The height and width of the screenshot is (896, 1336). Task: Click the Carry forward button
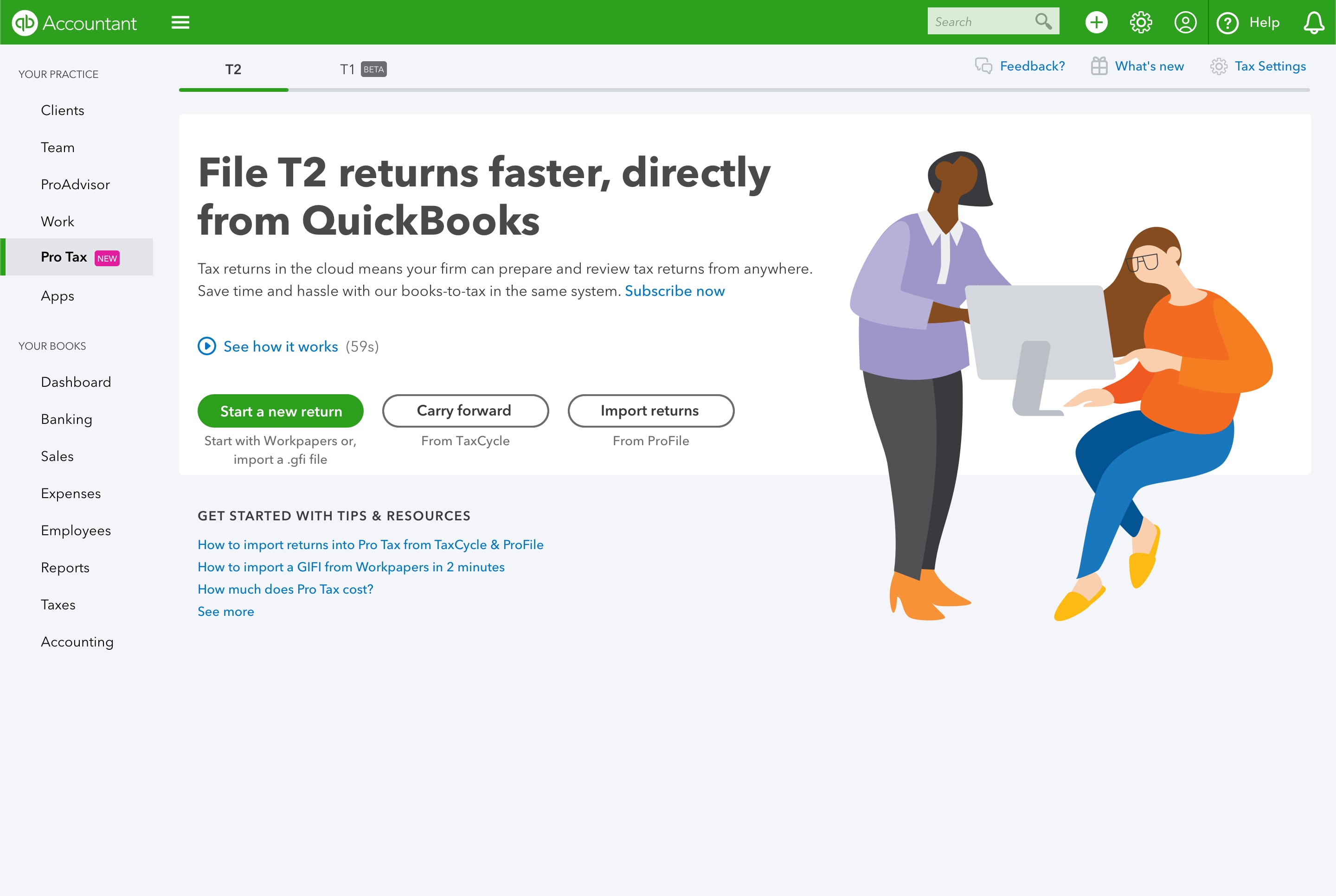[x=465, y=411]
